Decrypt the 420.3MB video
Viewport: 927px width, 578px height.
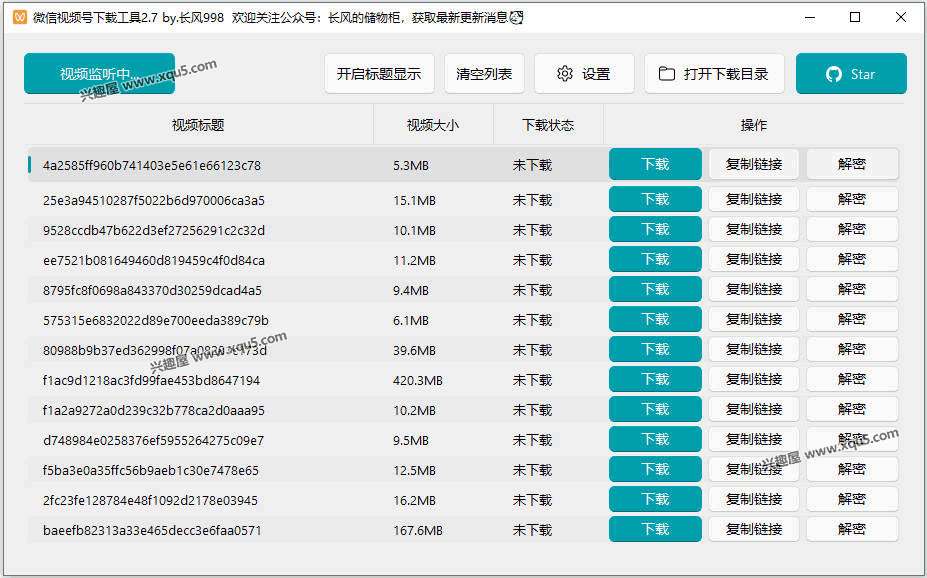pyautogui.click(x=852, y=379)
